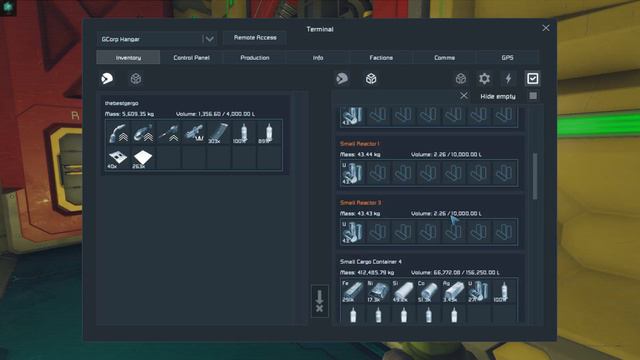Click the thebestgargo inventory name

[x=122, y=103]
